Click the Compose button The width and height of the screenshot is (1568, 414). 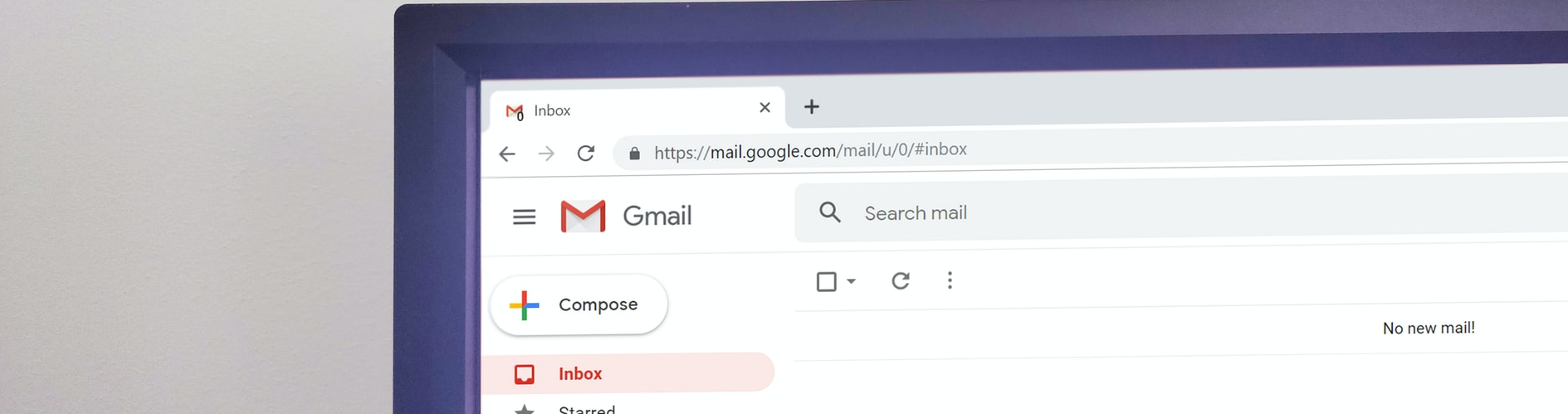[x=579, y=305]
